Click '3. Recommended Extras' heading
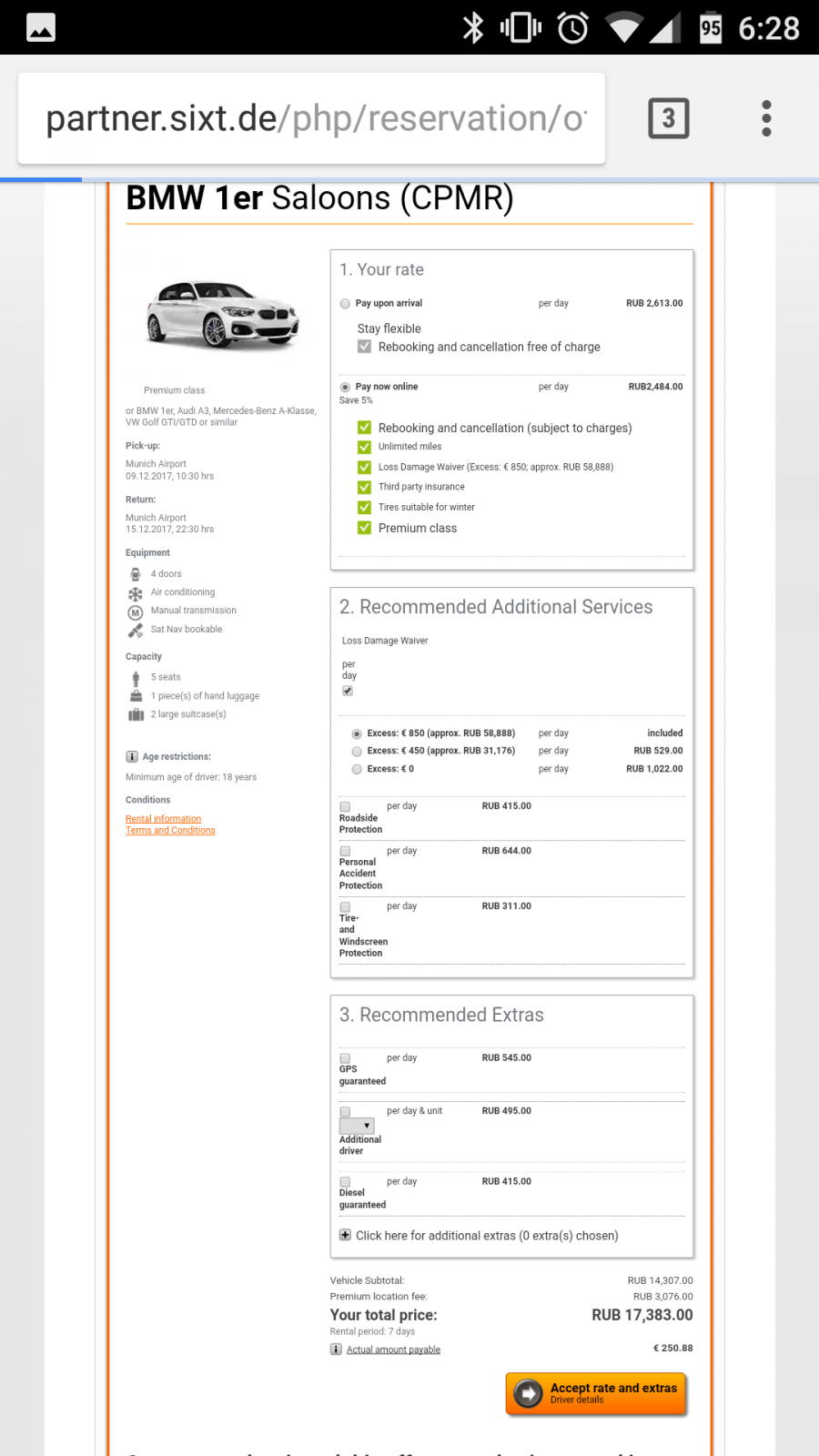 [x=441, y=1015]
